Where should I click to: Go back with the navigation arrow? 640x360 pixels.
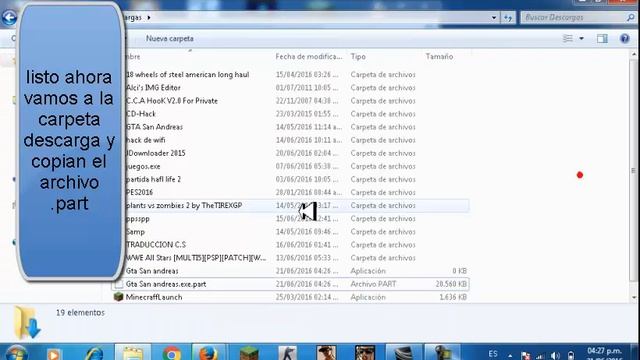9,18
